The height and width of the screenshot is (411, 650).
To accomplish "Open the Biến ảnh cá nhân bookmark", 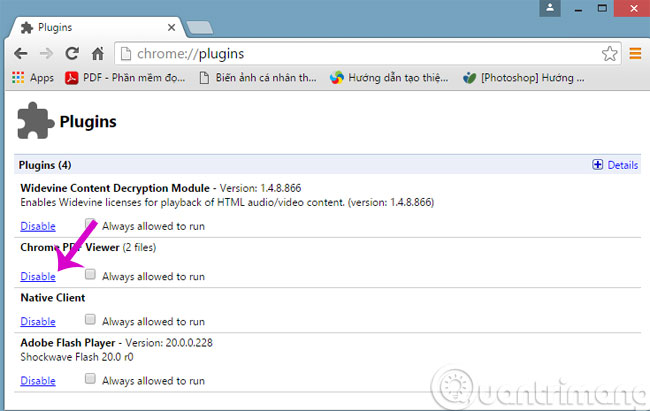I will [x=258, y=78].
